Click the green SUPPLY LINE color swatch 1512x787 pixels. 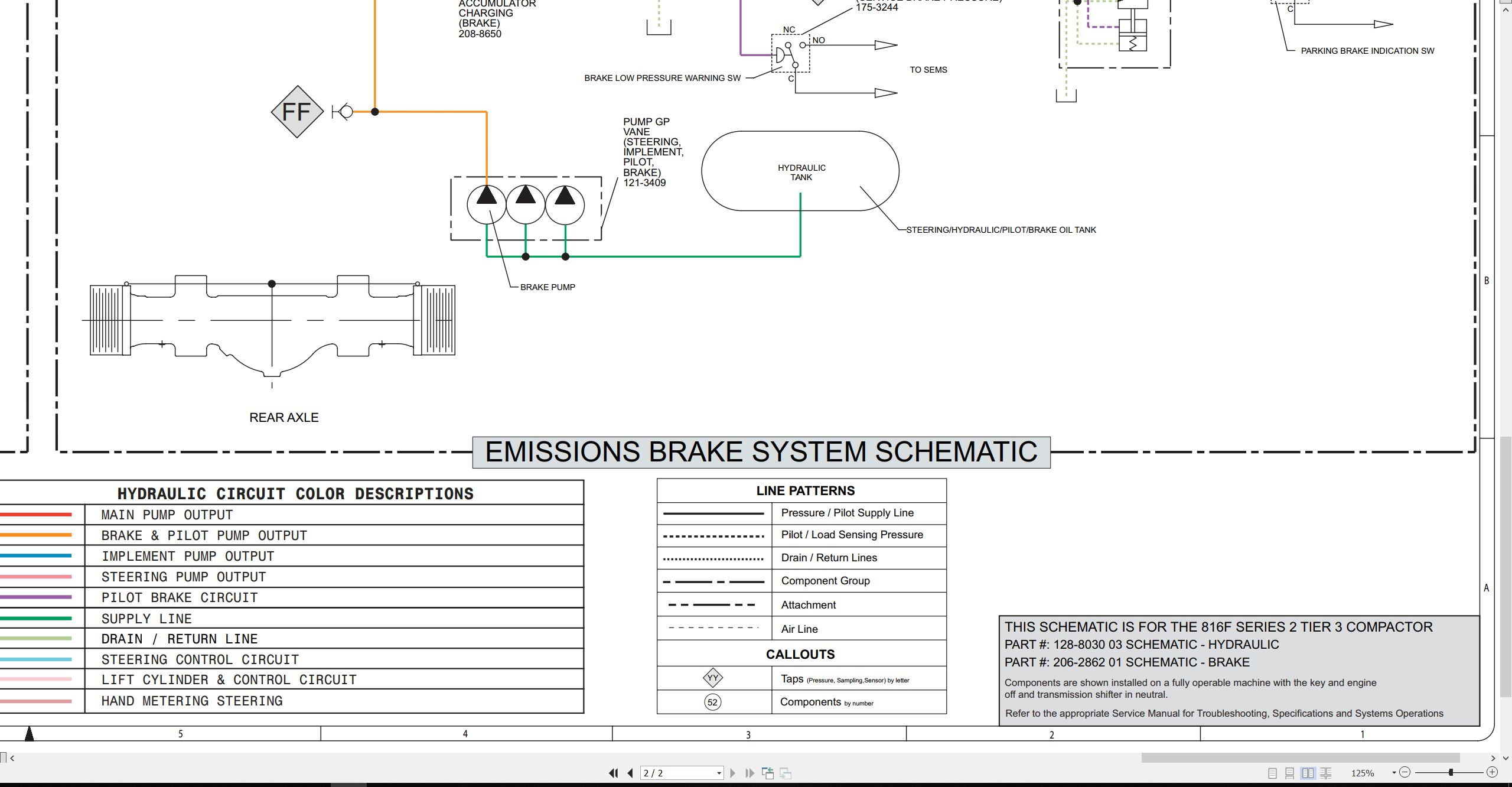tap(36, 619)
